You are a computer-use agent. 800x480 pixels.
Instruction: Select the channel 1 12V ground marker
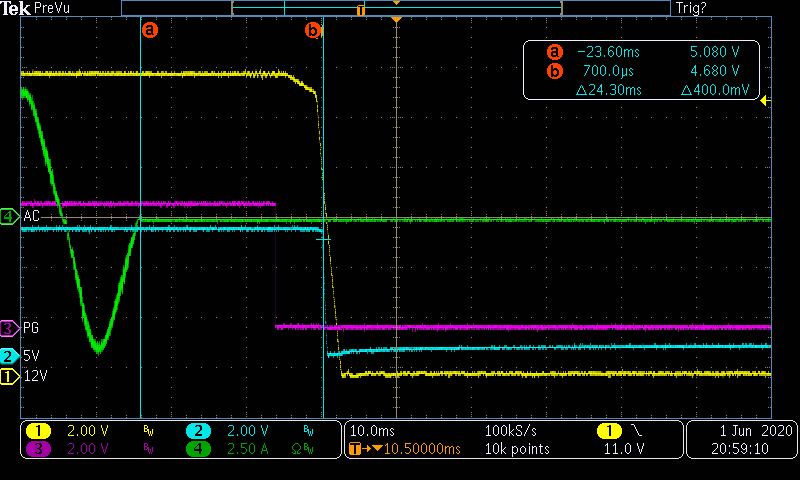[9, 376]
